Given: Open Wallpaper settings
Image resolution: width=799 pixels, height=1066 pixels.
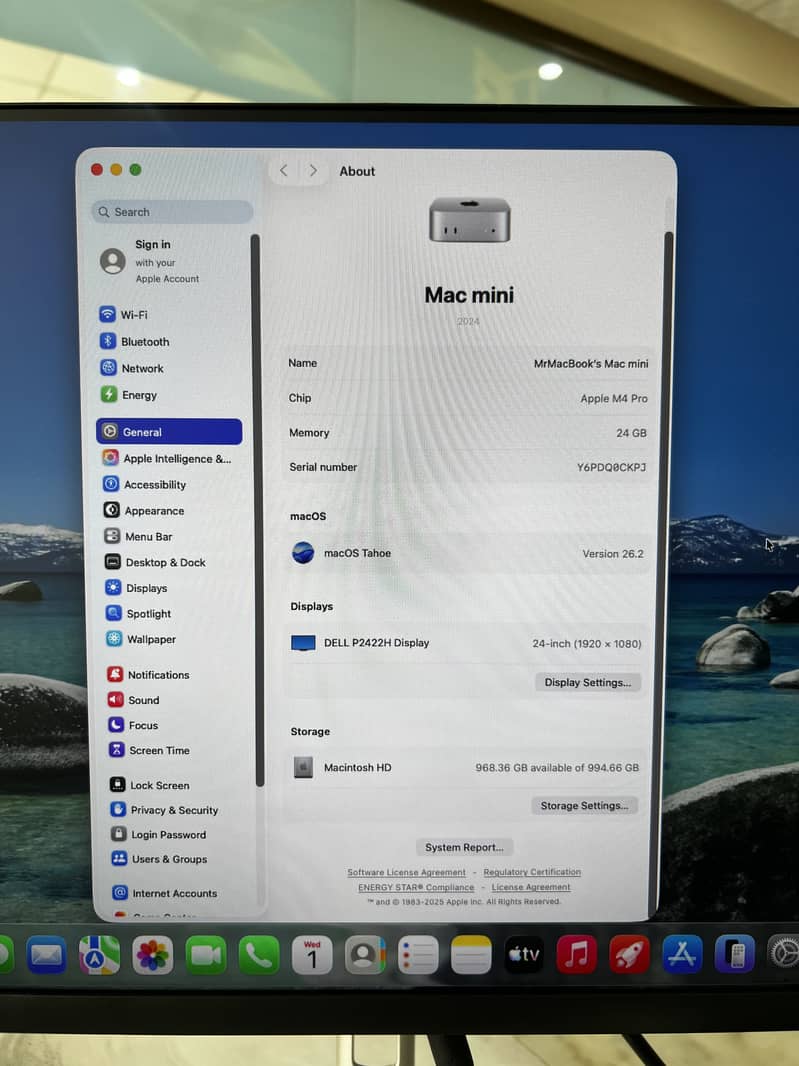Looking at the screenshot, I should tap(141, 639).
